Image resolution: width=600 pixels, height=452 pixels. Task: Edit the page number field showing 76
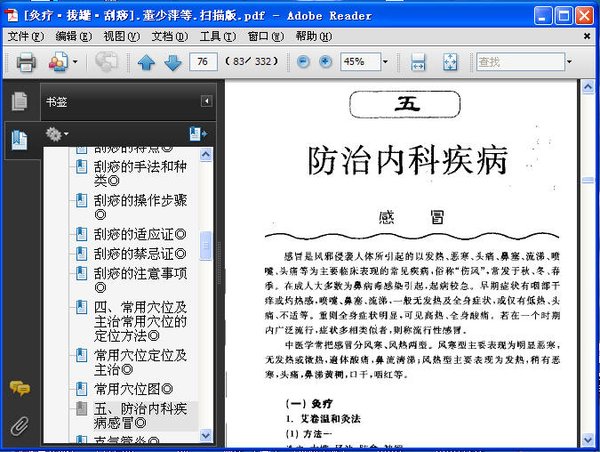(203, 62)
